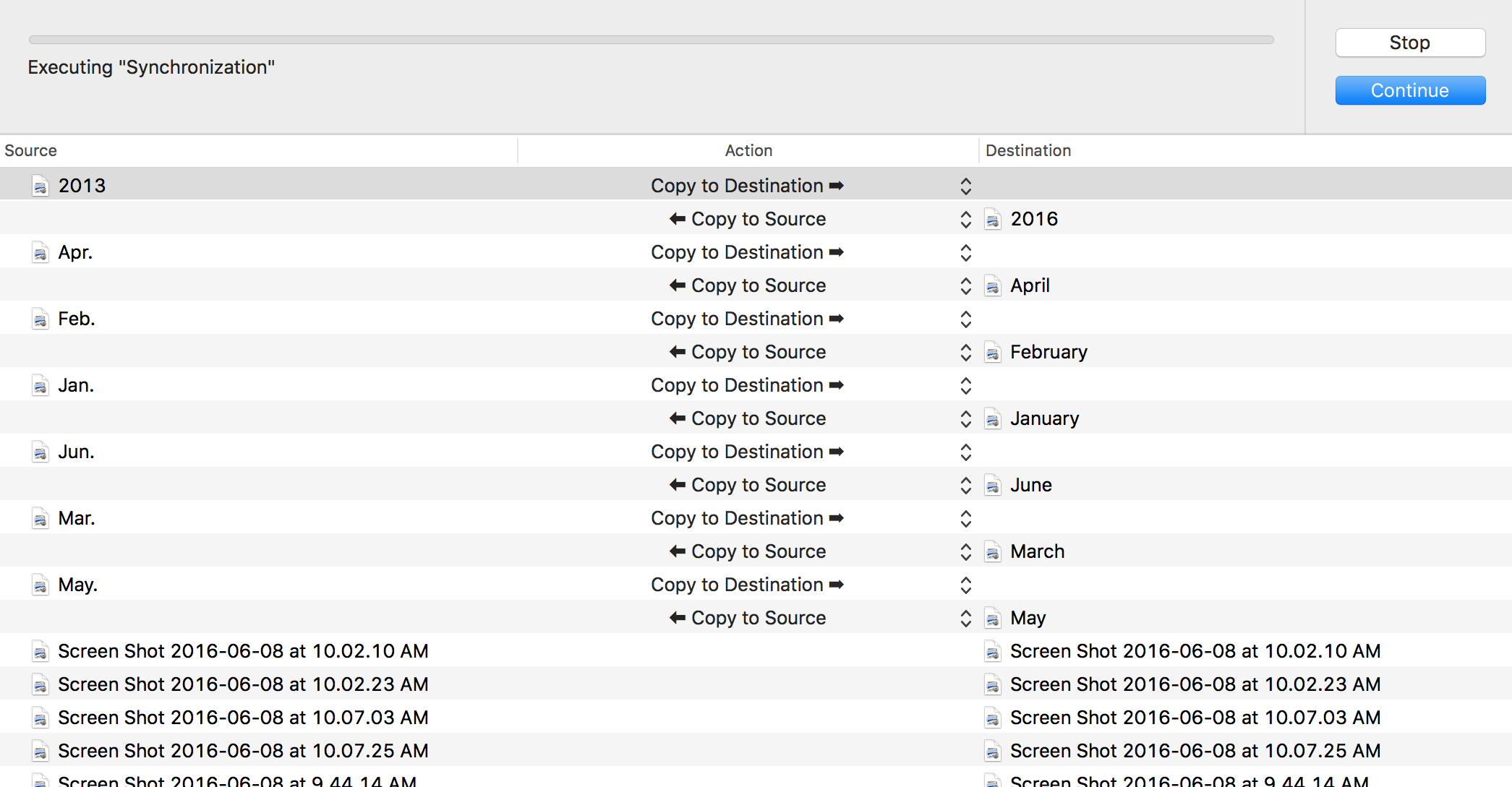Image resolution: width=1512 pixels, height=787 pixels.
Task: Open action dropdown for the May. row
Action: 965,585
